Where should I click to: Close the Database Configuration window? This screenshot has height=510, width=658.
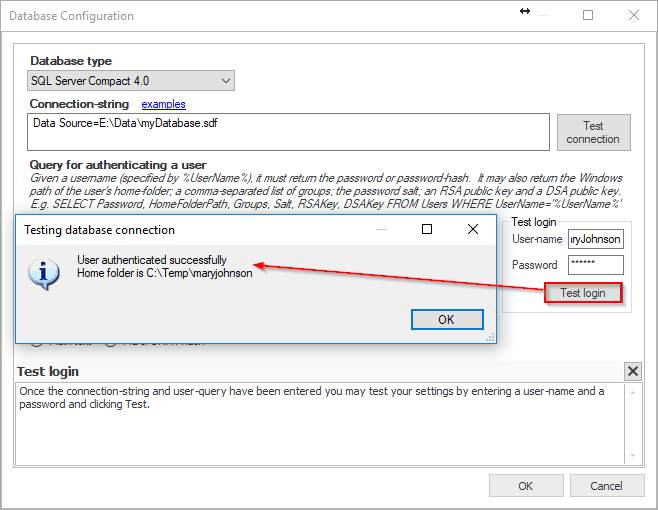click(x=633, y=15)
